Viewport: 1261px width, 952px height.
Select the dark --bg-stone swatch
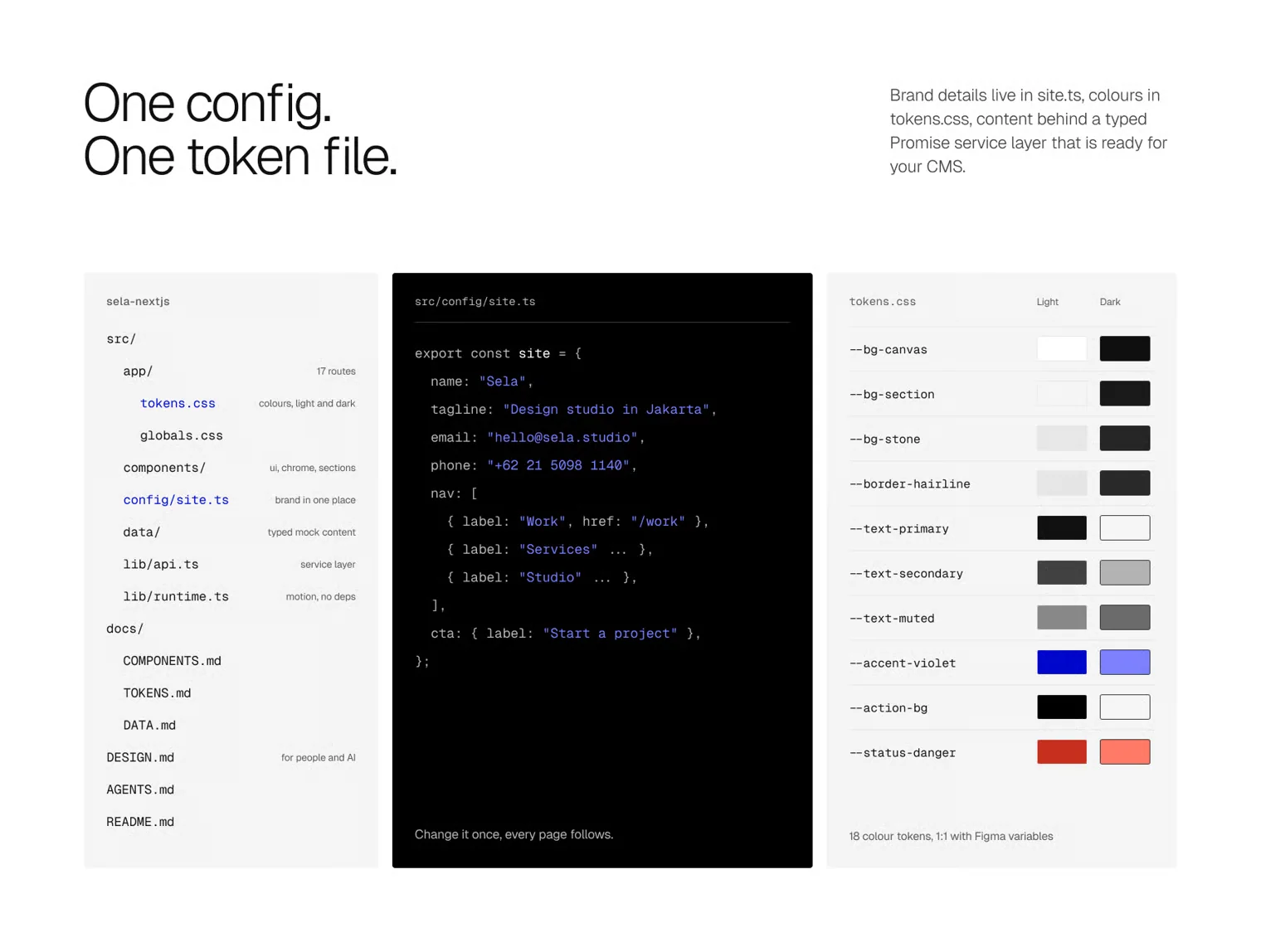1125,439
